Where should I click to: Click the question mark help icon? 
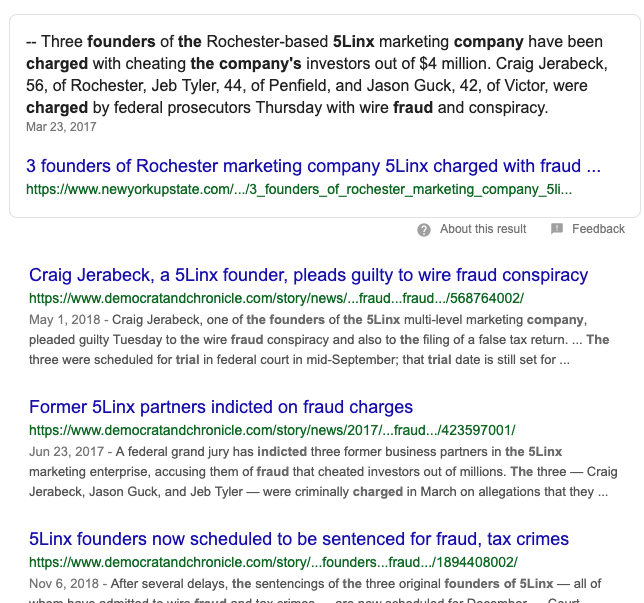[x=424, y=230]
